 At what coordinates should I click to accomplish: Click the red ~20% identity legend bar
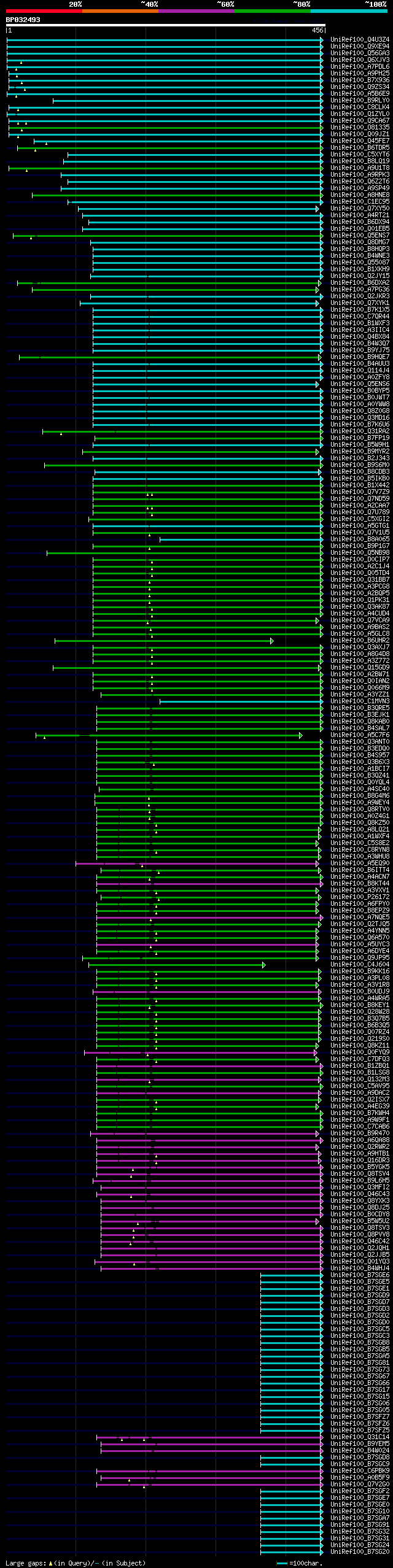[44, 11]
